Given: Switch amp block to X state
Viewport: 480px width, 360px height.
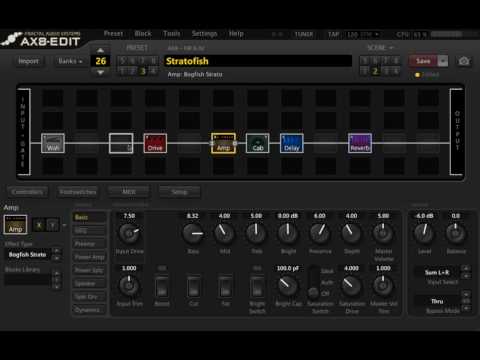Looking at the screenshot, I should (x=39, y=225).
